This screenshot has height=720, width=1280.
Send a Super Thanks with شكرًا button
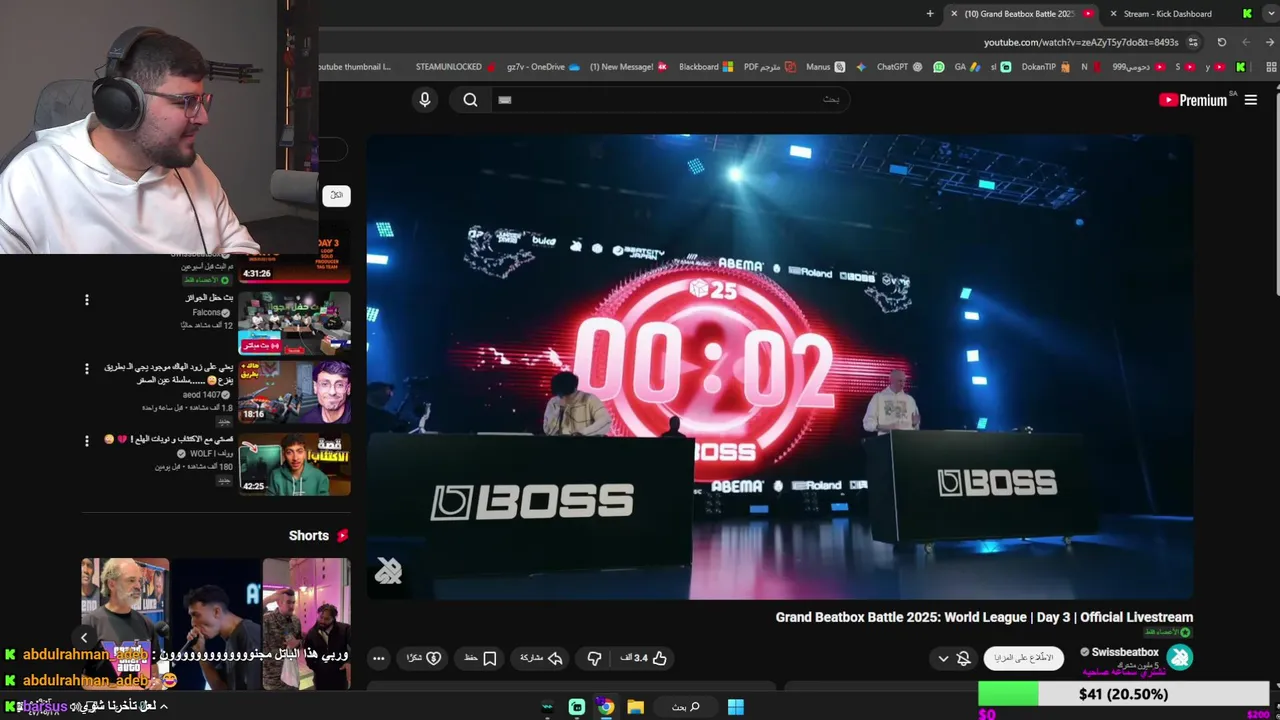[x=424, y=658]
